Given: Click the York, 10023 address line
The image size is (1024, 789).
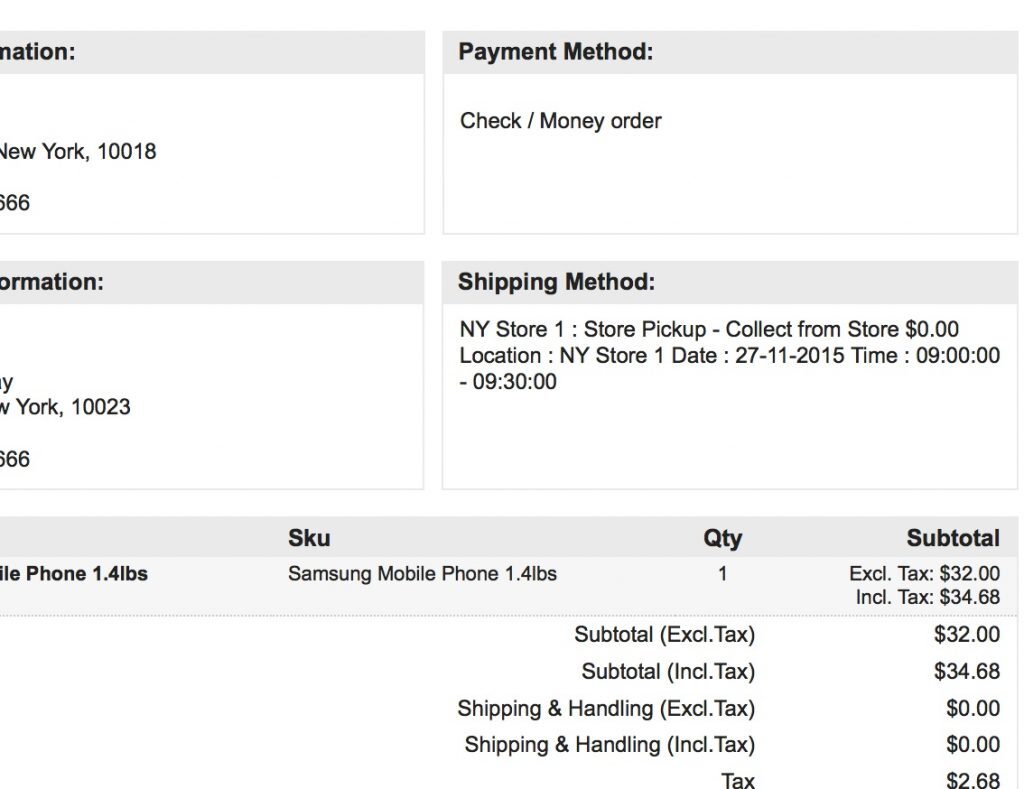Looking at the screenshot, I should click(x=65, y=407).
